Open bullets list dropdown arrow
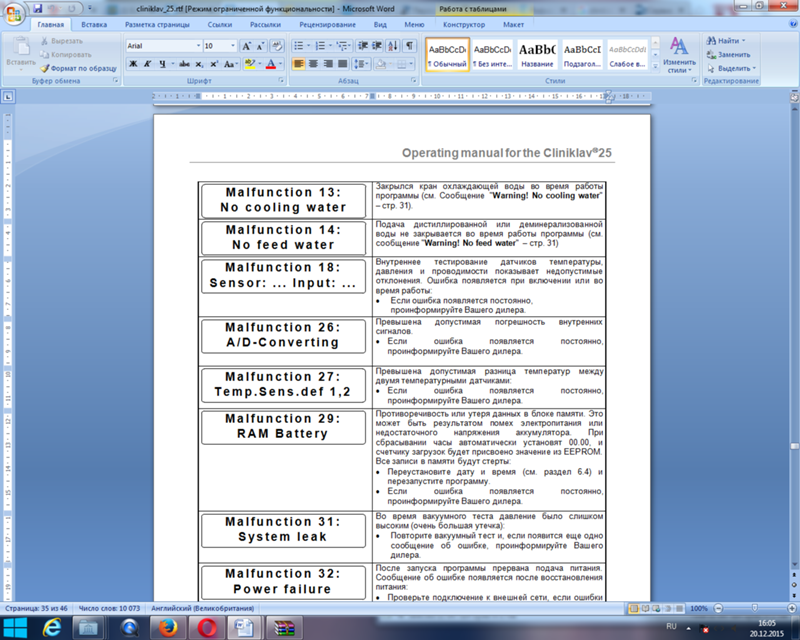Screen dimensions: 800x640 coord(308,46)
